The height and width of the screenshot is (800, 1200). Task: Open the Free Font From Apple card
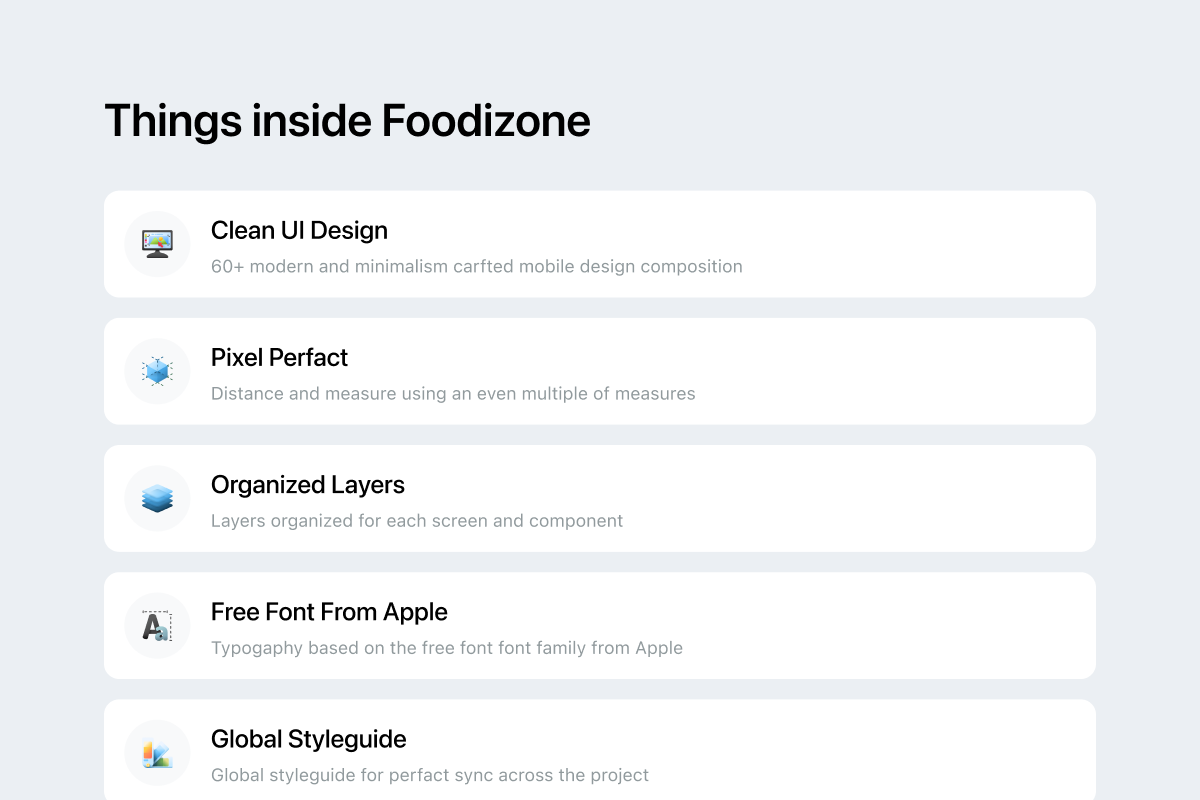click(600, 625)
